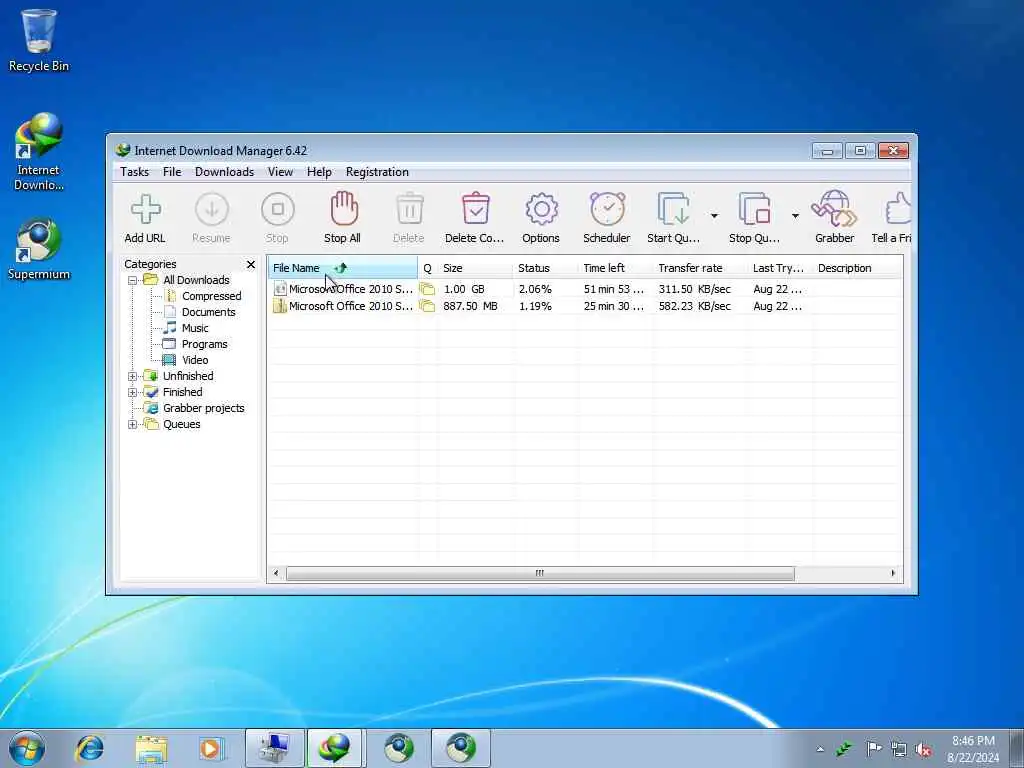Select the Finished folder label
Image resolution: width=1024 pixels, height=768 pixels.
(182, 392)
